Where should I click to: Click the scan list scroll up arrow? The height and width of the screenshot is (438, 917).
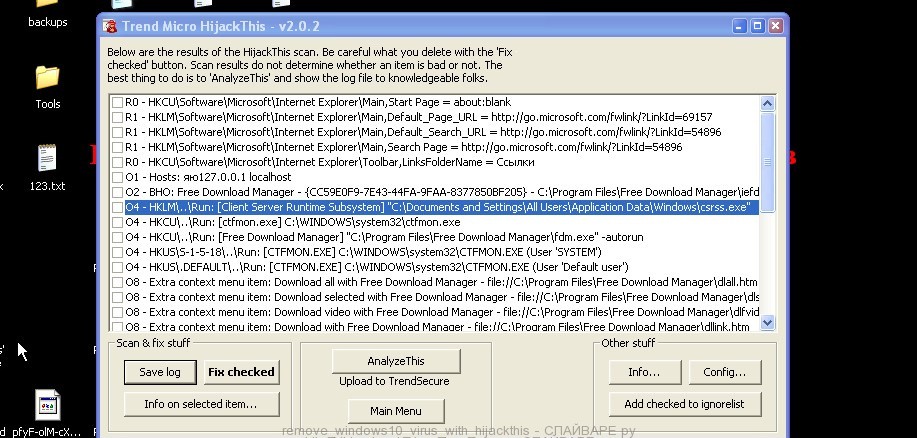[767, 104]
